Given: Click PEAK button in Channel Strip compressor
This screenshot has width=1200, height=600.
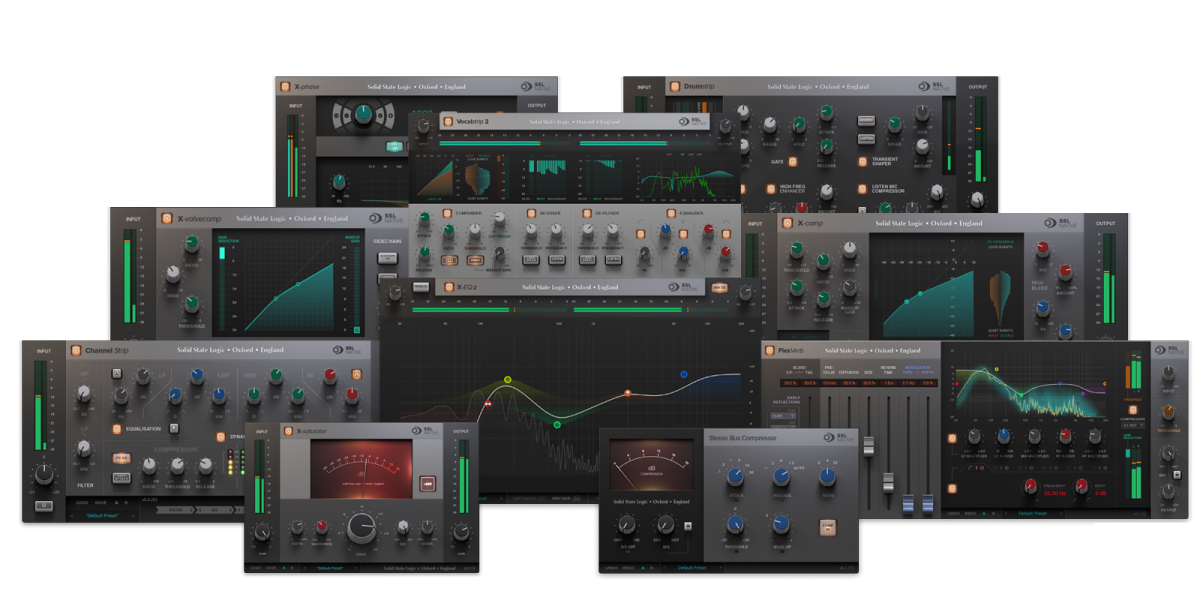Looking at the screenshot, I should click(x=121, y=458).
